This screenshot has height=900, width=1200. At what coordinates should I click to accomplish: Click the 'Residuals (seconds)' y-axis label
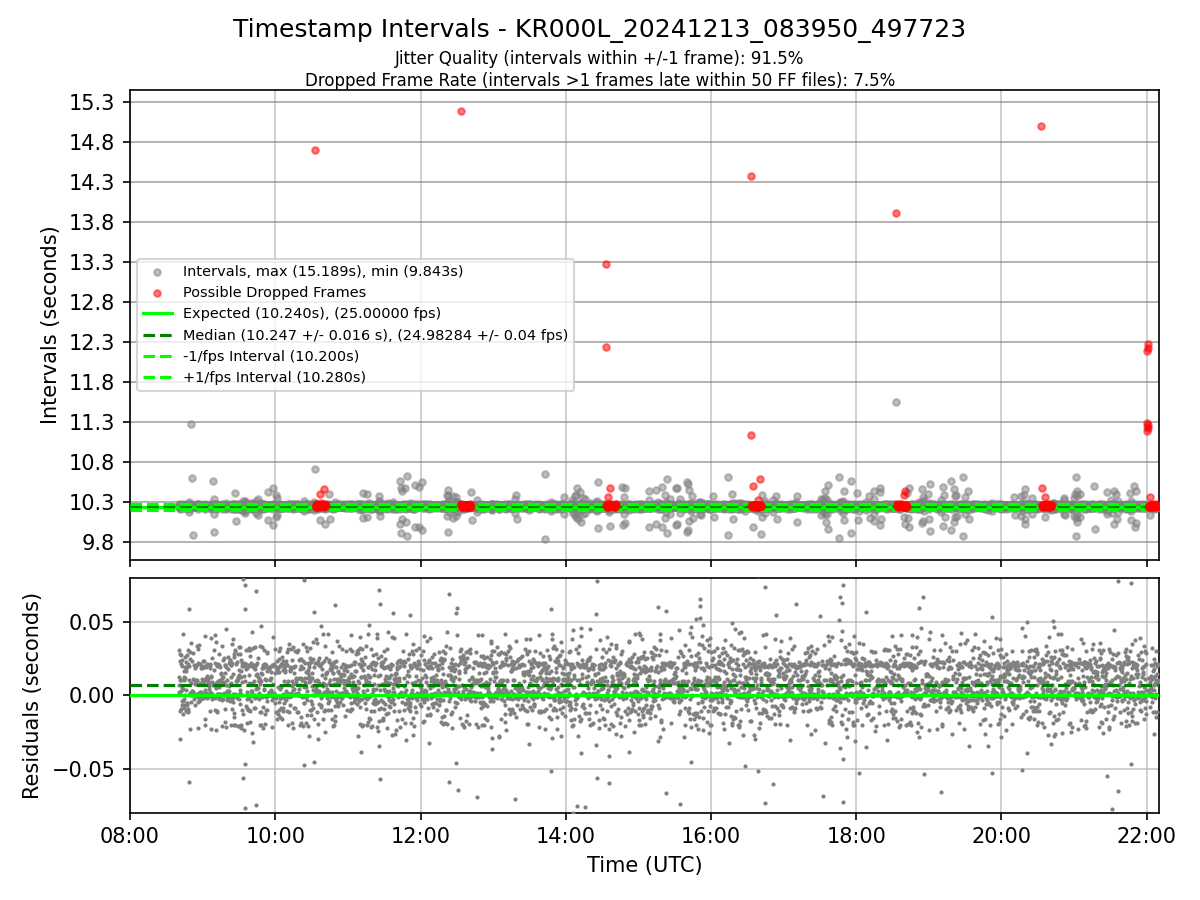pos(31,696)
